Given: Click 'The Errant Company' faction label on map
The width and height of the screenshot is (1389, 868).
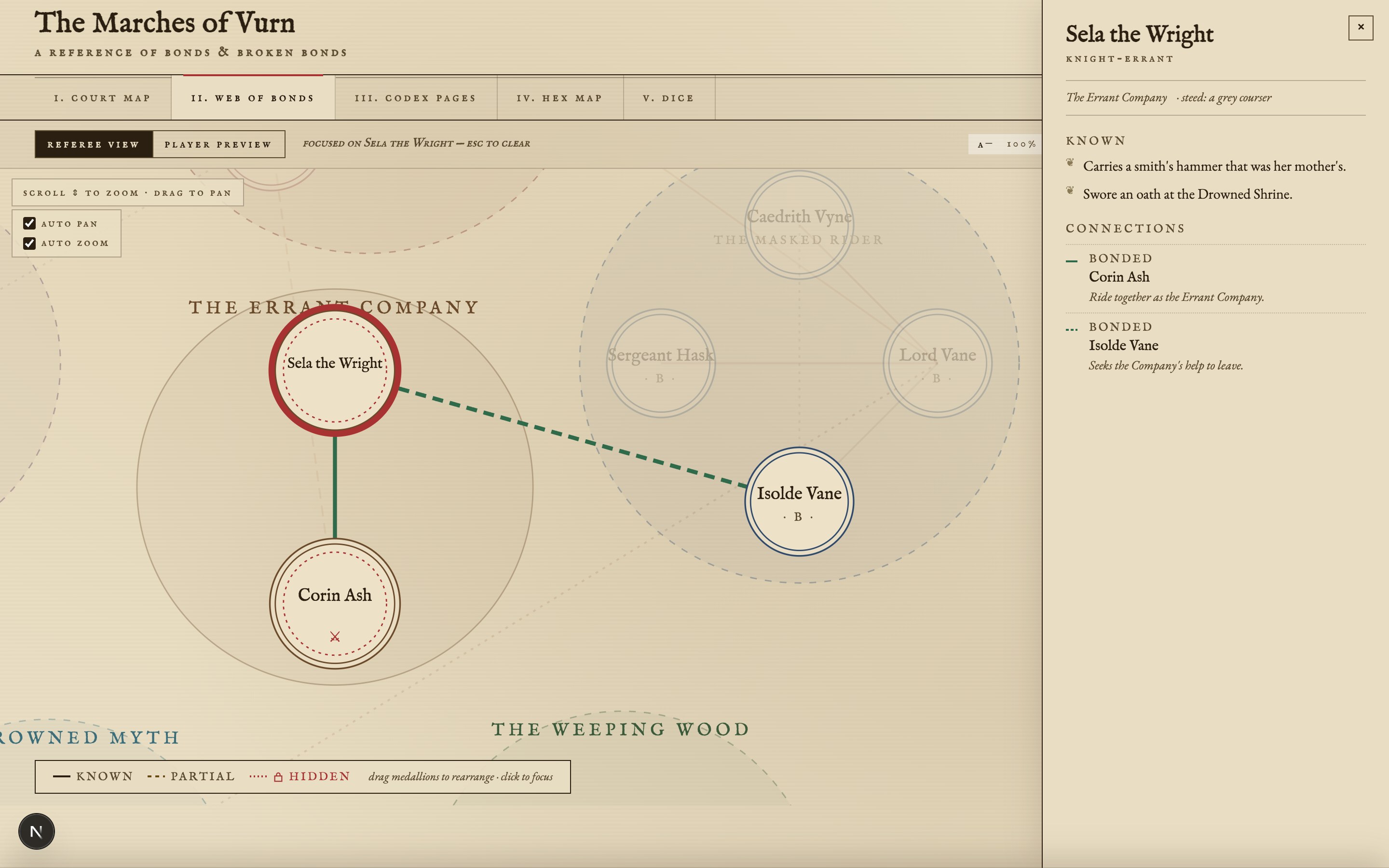Looking at the screenshot, I should [x=333, y=307].
